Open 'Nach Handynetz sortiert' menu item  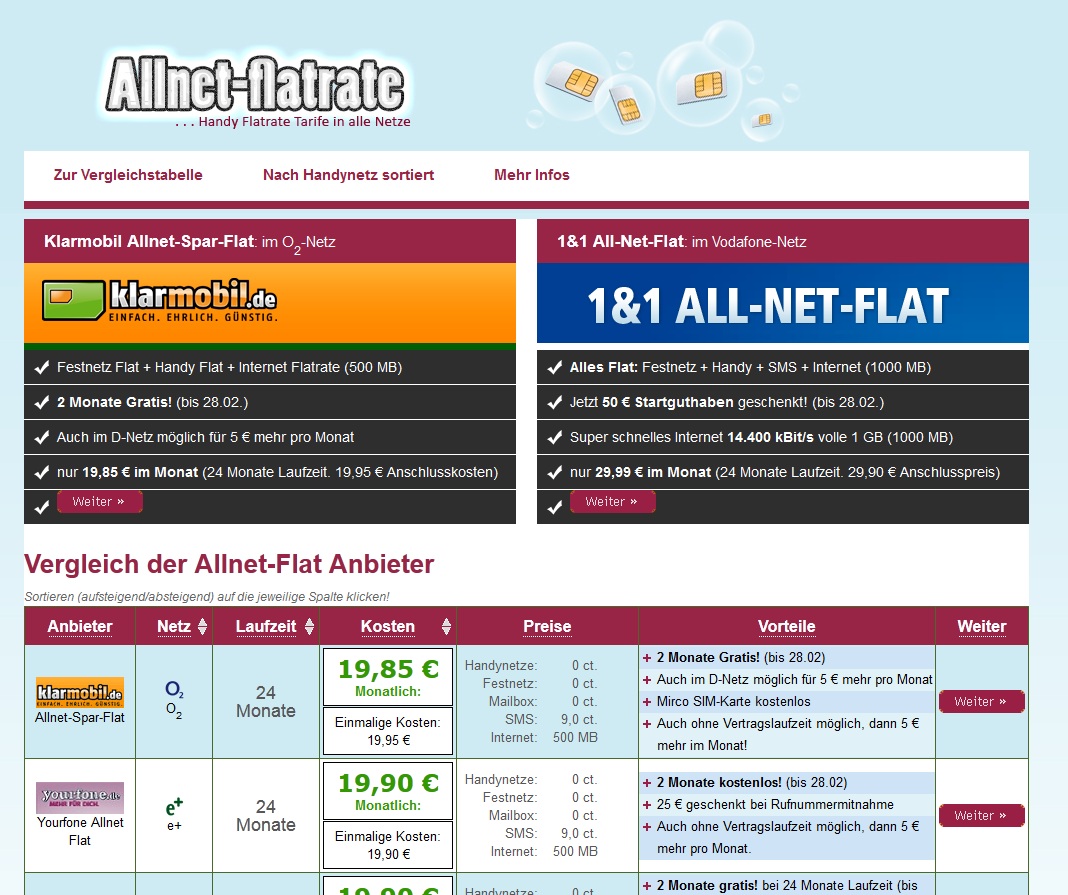point(348,175)
